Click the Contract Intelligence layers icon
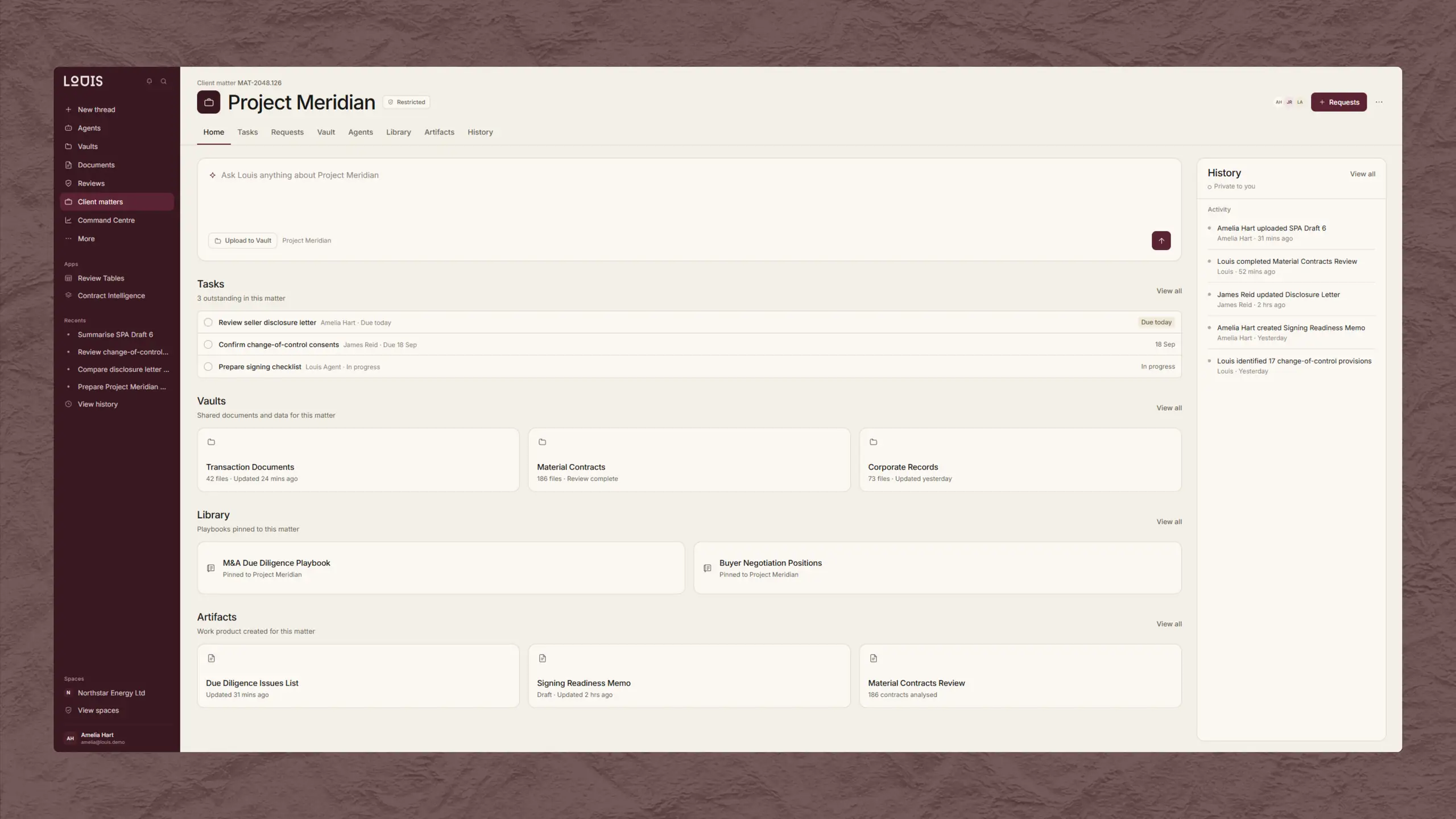This screenshot has width=1456, height=819. pos(68,295)
